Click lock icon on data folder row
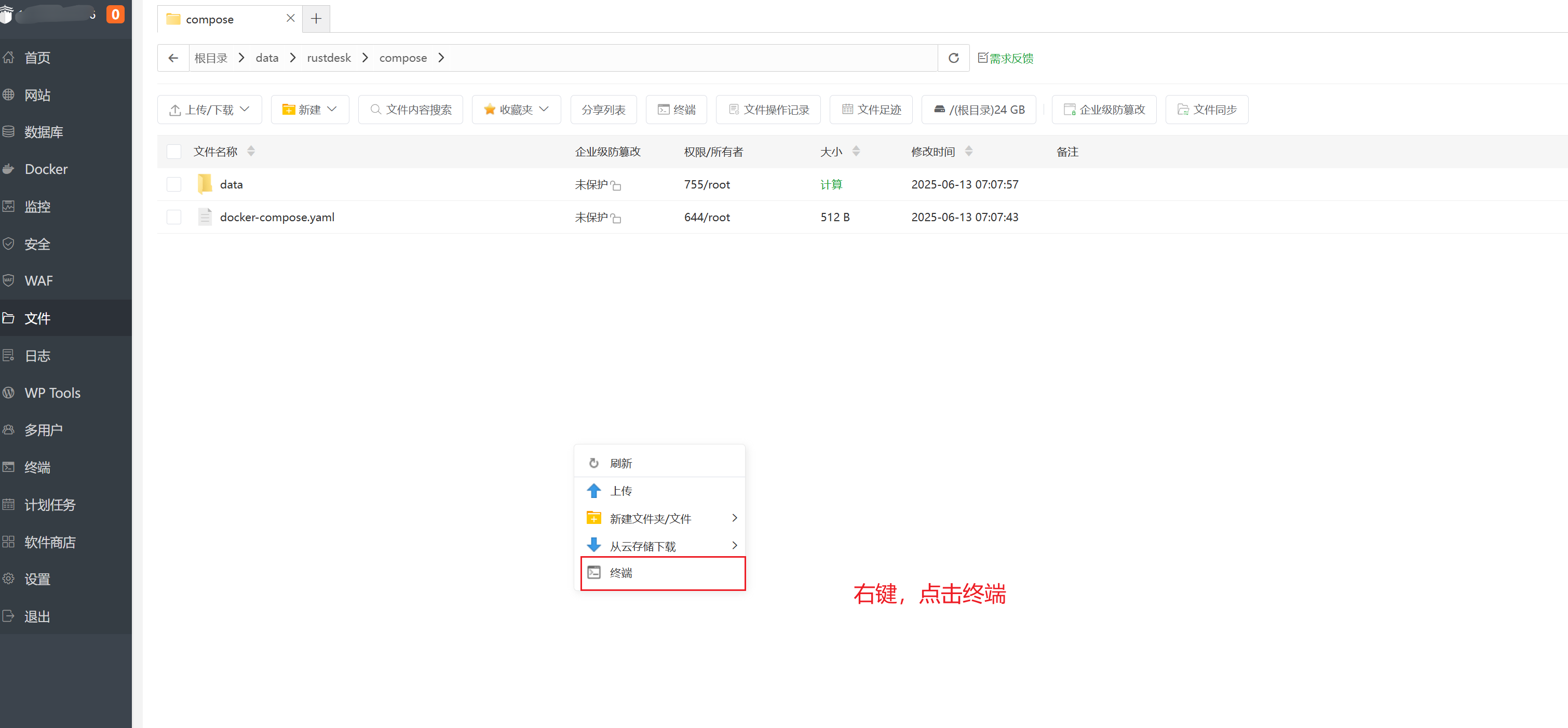This screenshot has height=728, width=1568. click(616, 185)
